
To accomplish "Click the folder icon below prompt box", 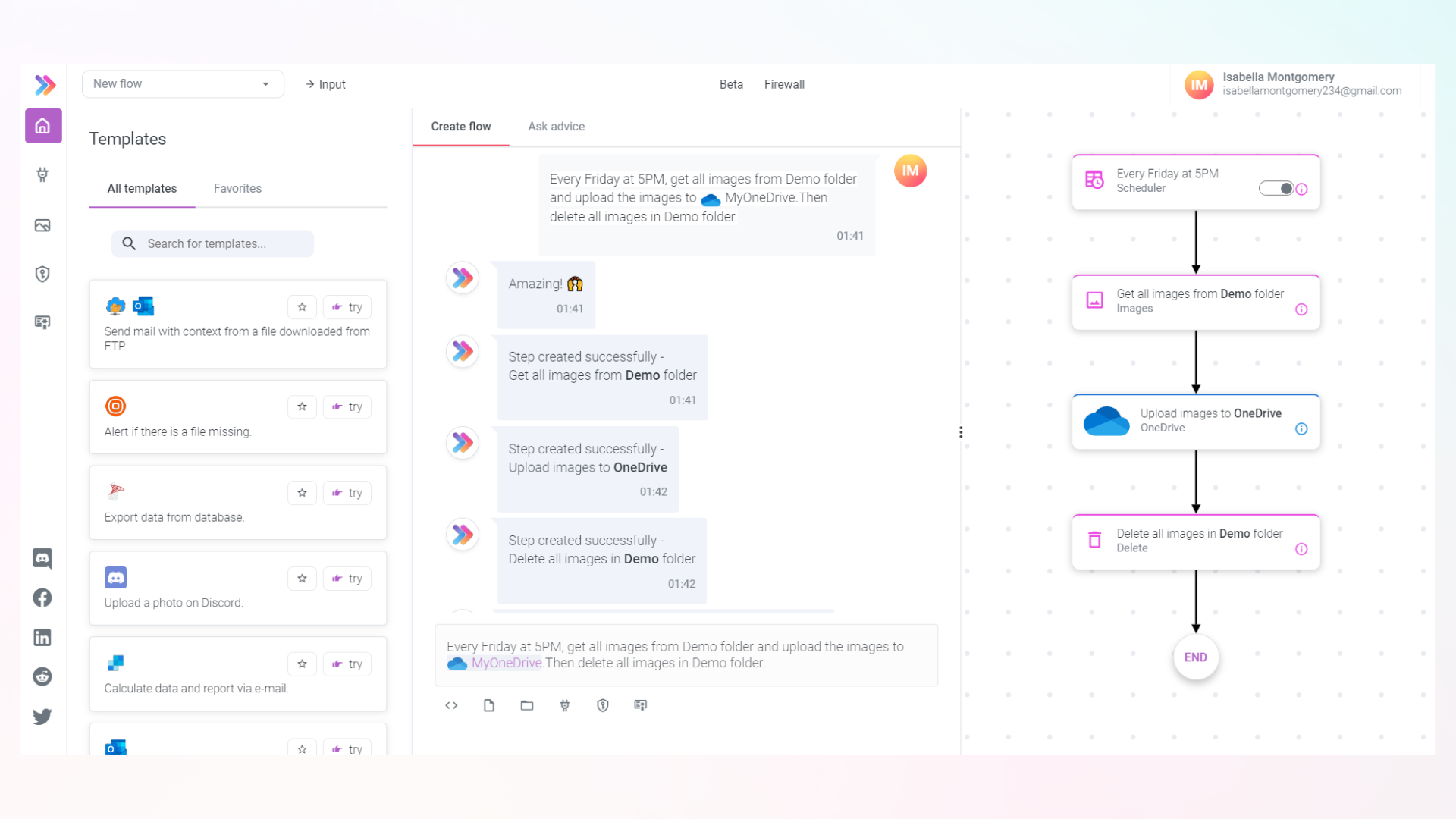I will [527, 705].
